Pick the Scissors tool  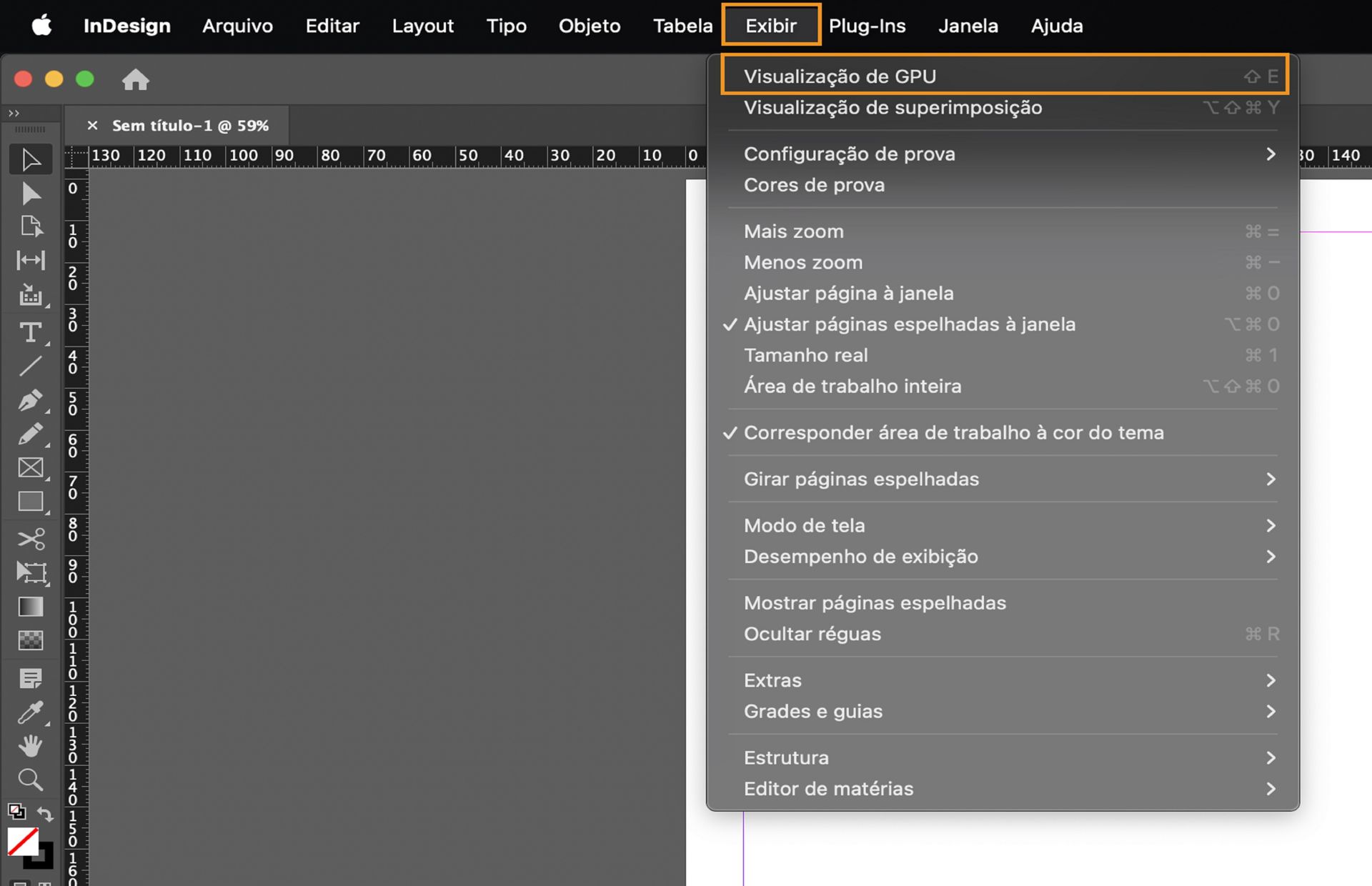(x=30, y=539)
